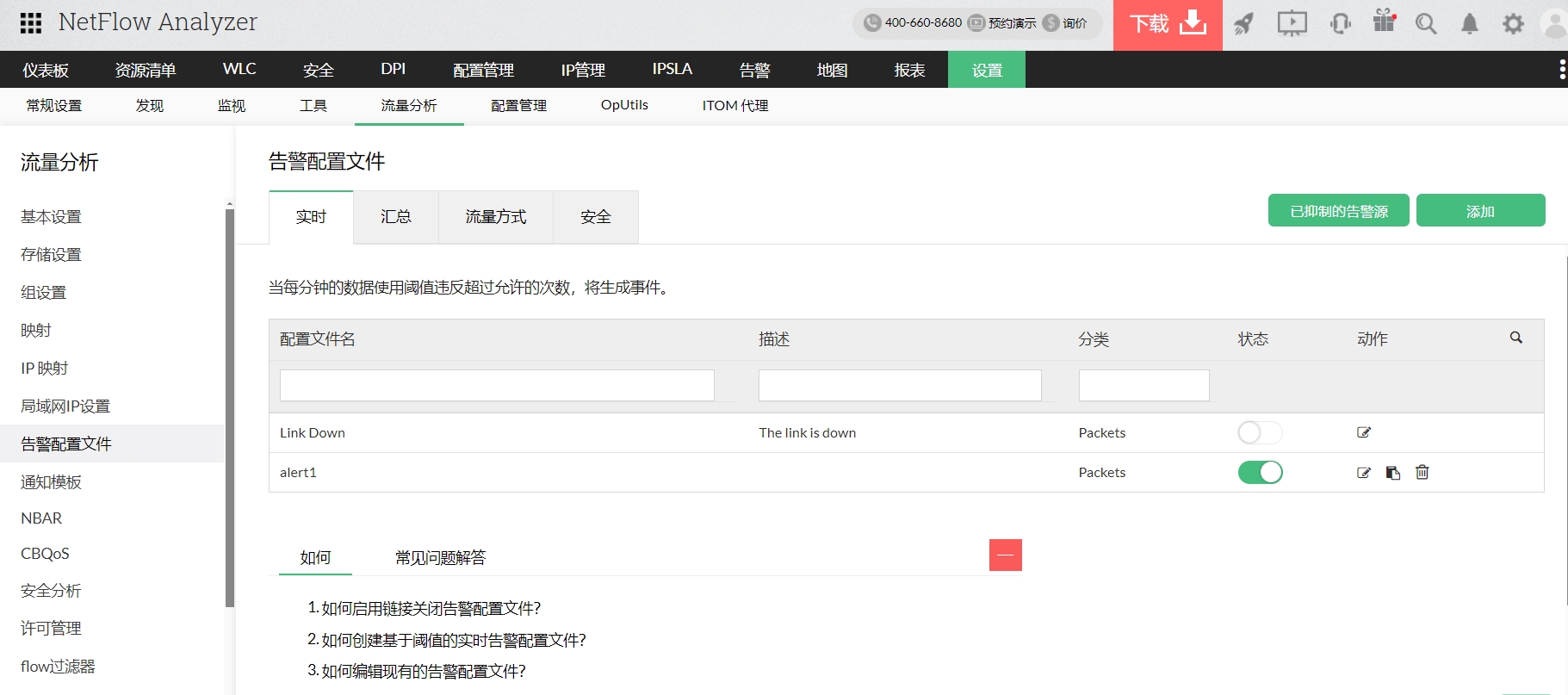Open the gift box icon
This screenshot has width=1568, height=695.
1384,22
